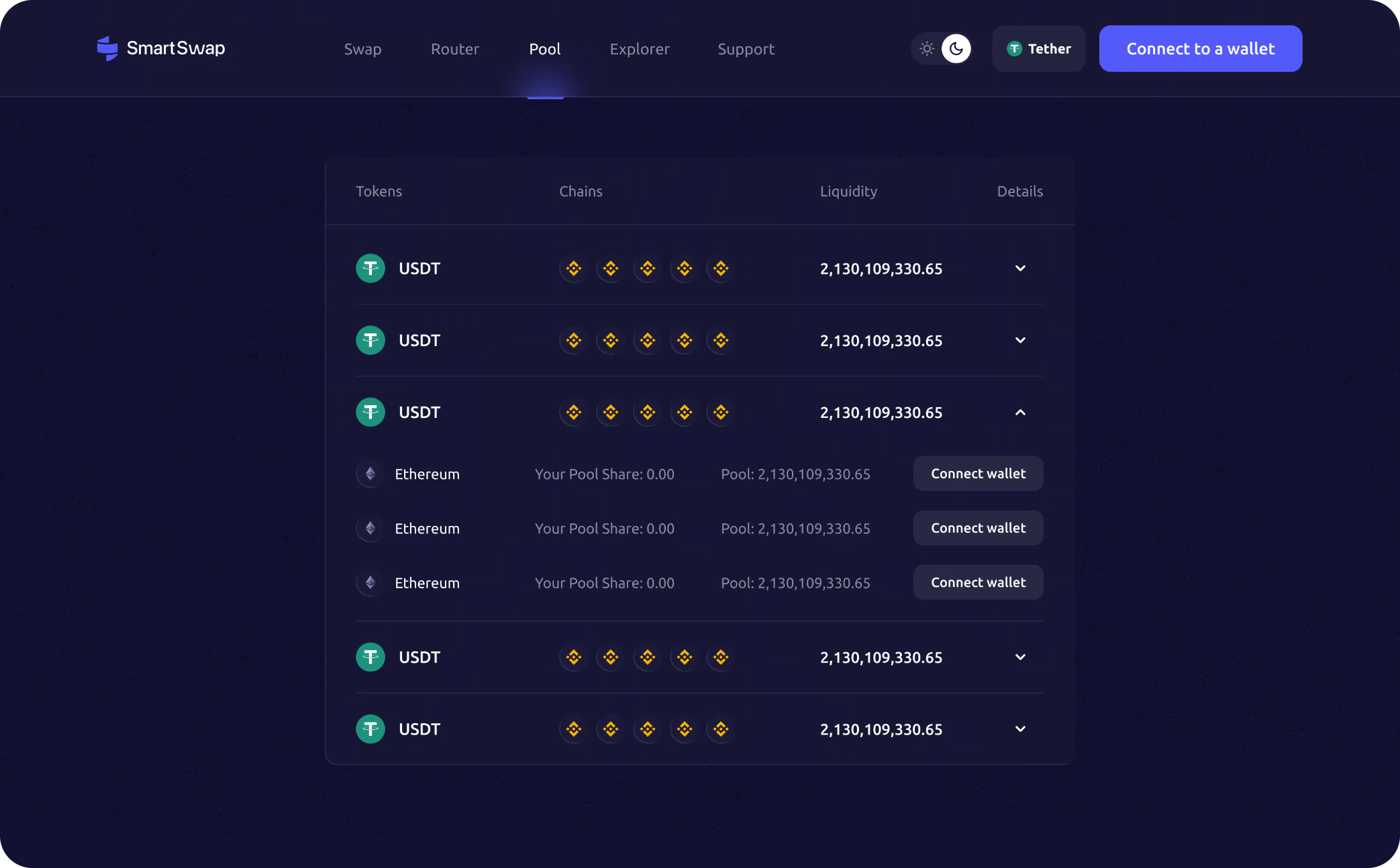
Task: Click Connect wallet for second Ethereum pool
Action: pos(978,528)
